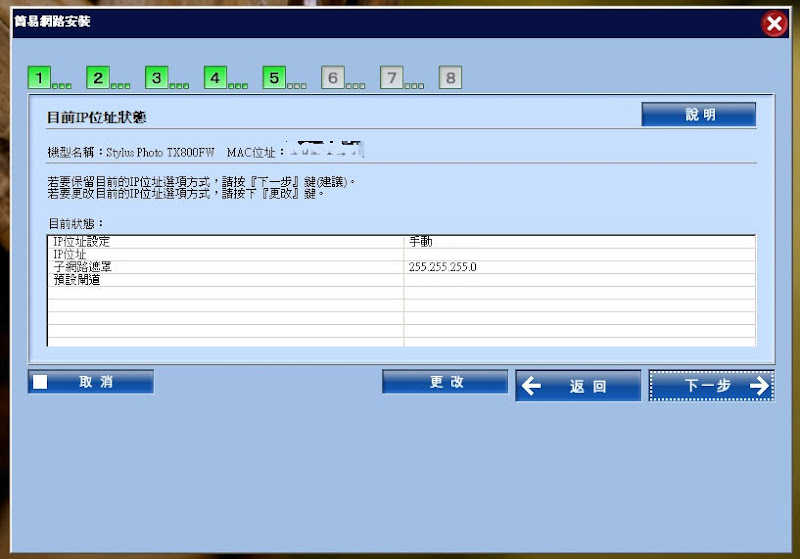Screen dimensions: 800x559
Task: Click greyed step 8 indicator icon
Action: [x=450, y=78]
